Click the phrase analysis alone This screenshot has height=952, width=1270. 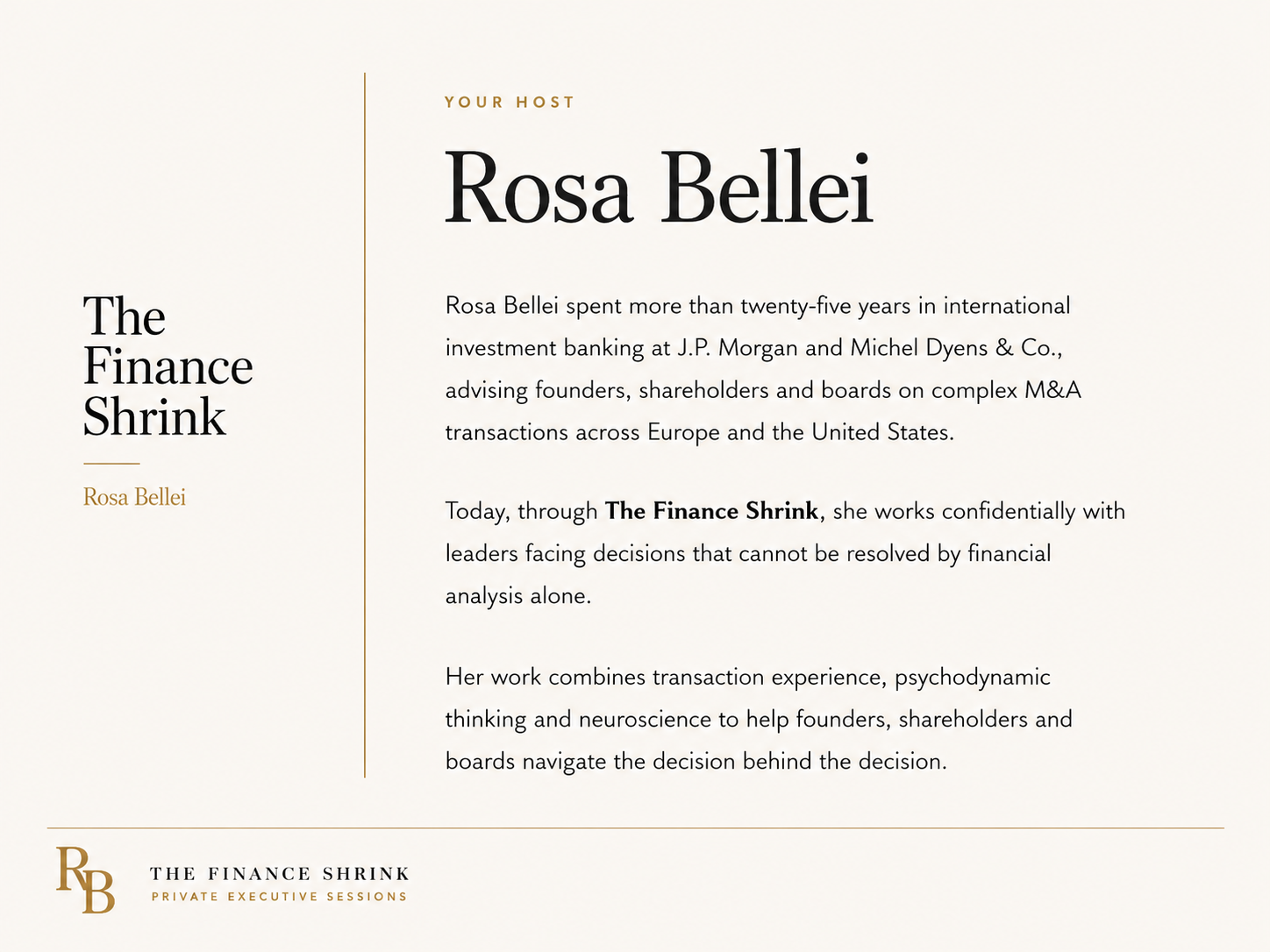[x=518, y=596]
